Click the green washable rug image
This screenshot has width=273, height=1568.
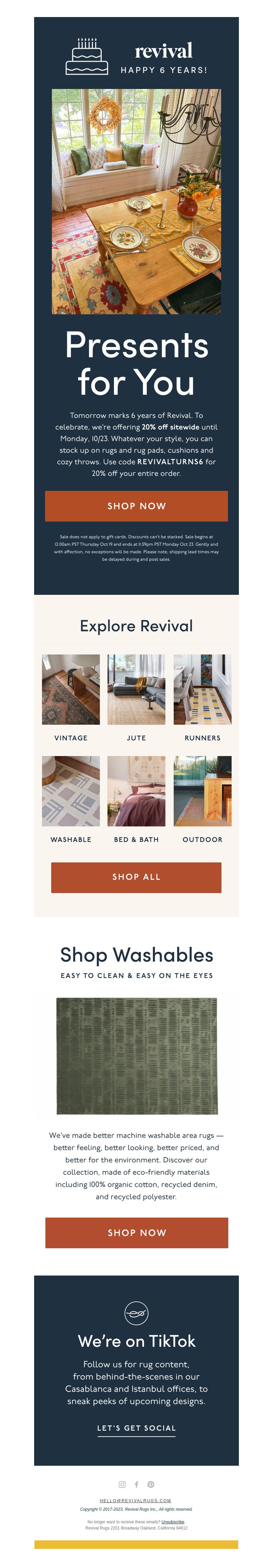coord(136,1056)
